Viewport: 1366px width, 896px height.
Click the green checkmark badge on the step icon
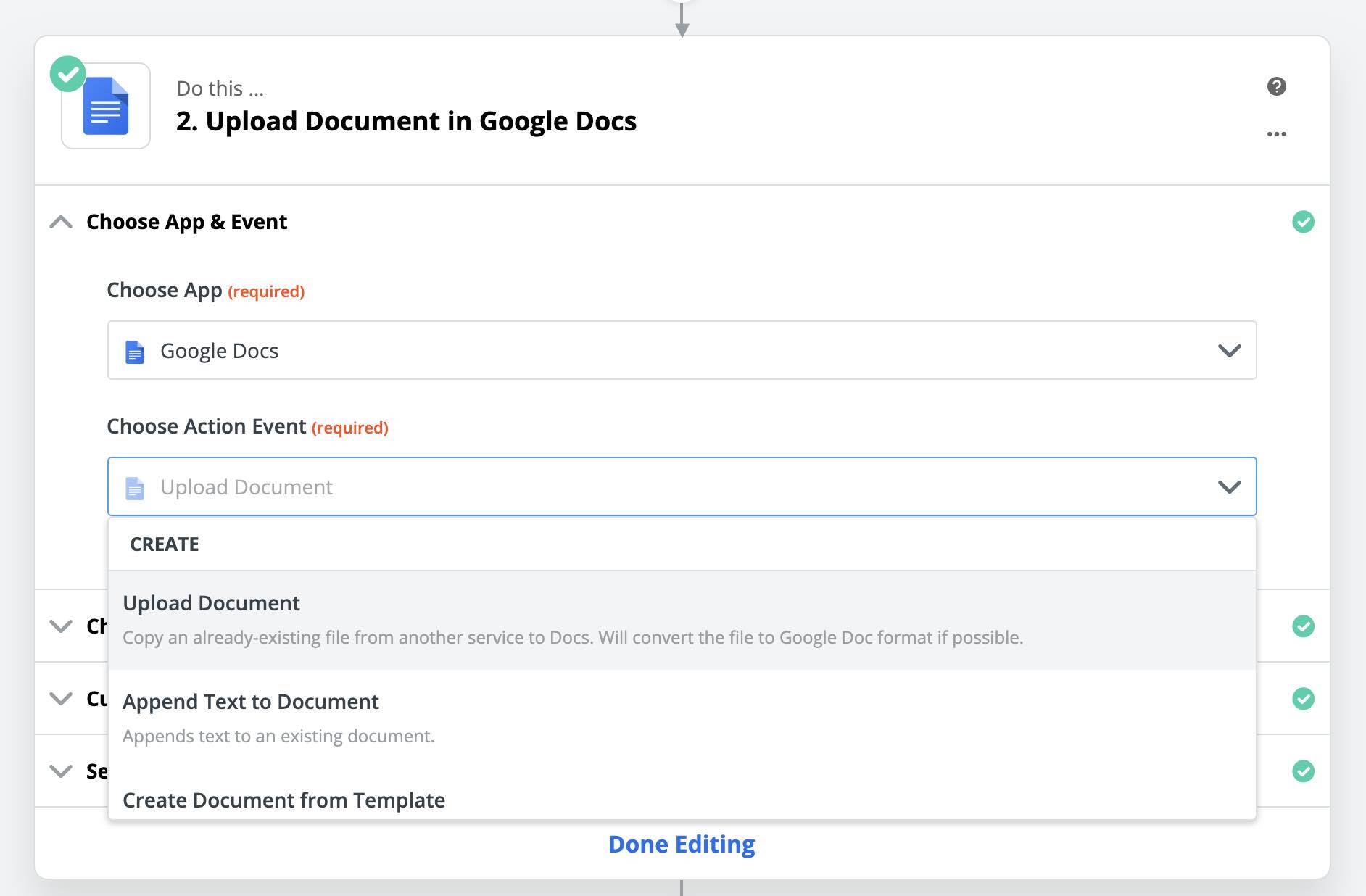(x=68, y=74)
